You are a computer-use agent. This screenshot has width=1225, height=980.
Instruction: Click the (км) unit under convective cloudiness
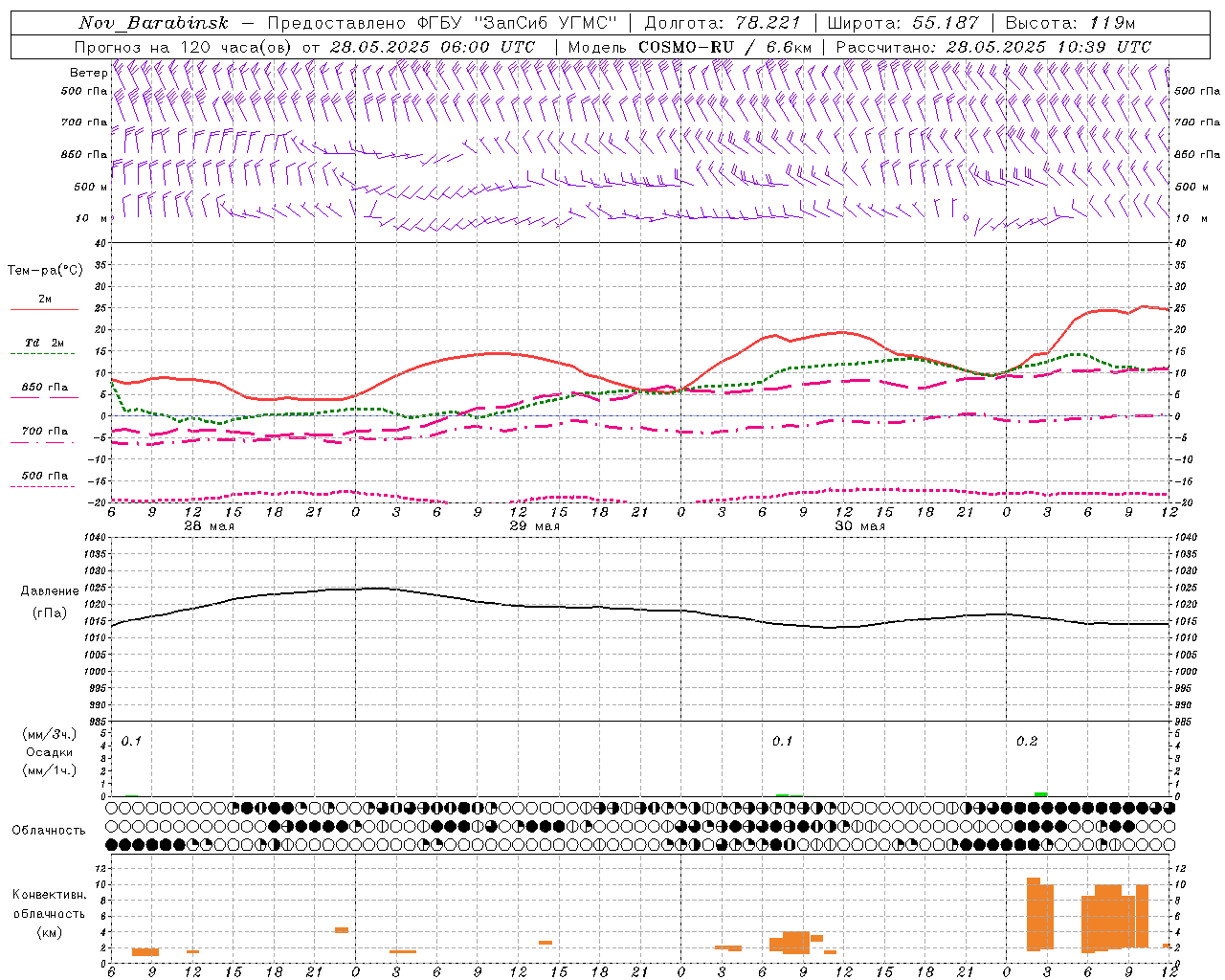pos(50,932)
